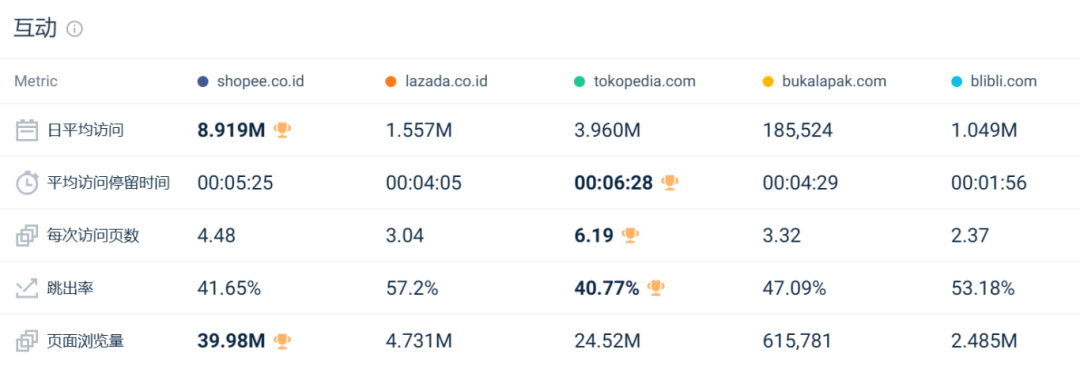The image size is (1080, 384).
Task: Click the pages icon beside 页面浏览量
Action: [x=27, y=341]
